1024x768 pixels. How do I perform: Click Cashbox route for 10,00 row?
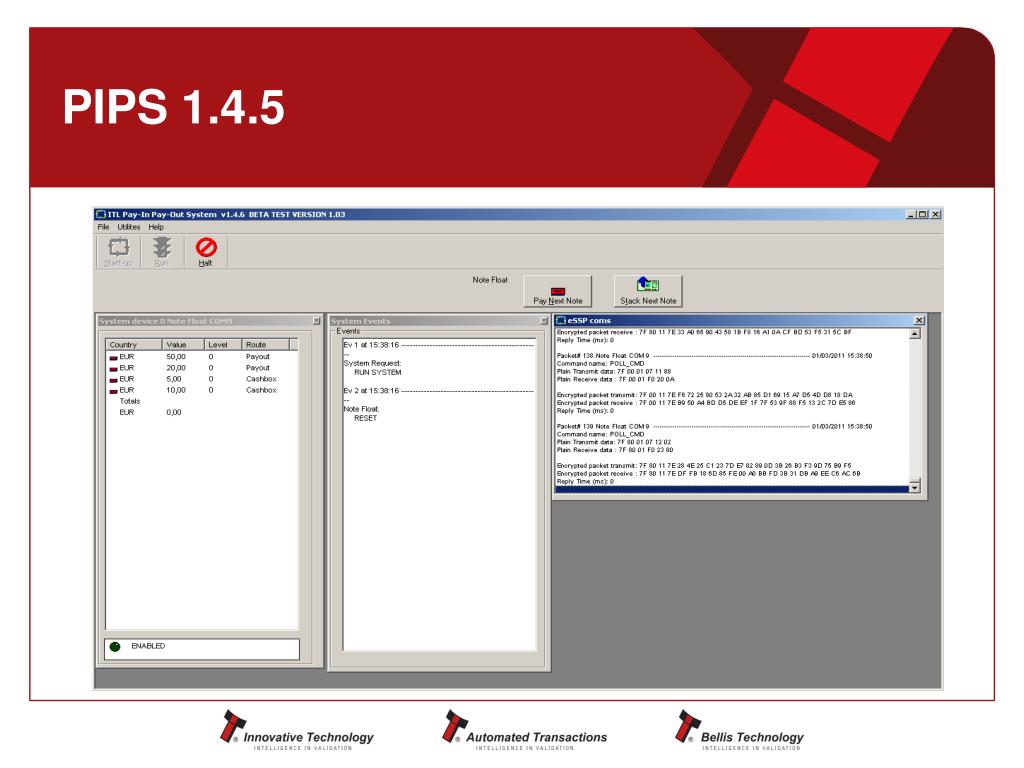pyautogui.click(x=261, y=390)
